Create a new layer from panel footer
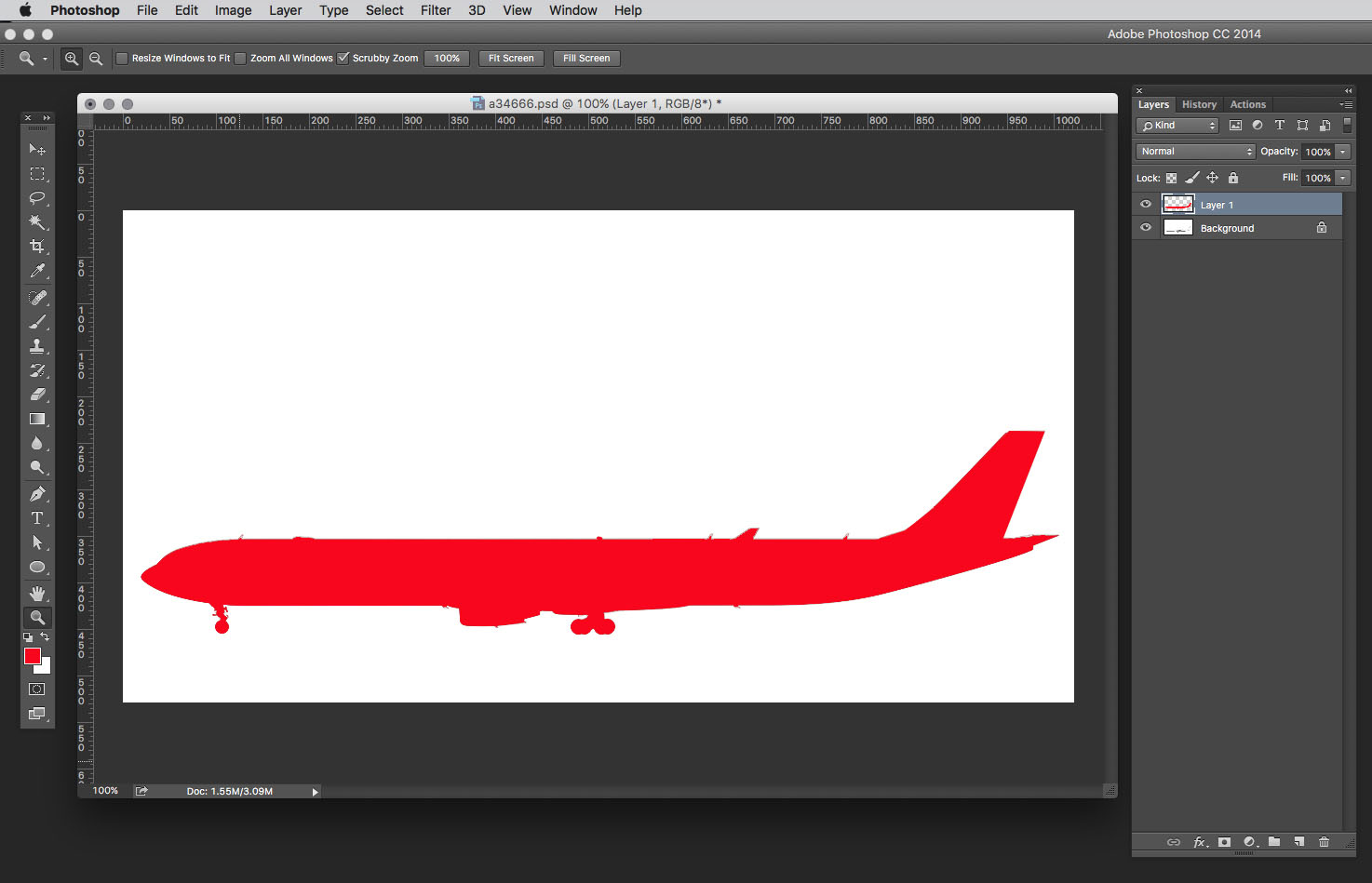This screenshot has width=1372, height=883. coord(1299,842)
